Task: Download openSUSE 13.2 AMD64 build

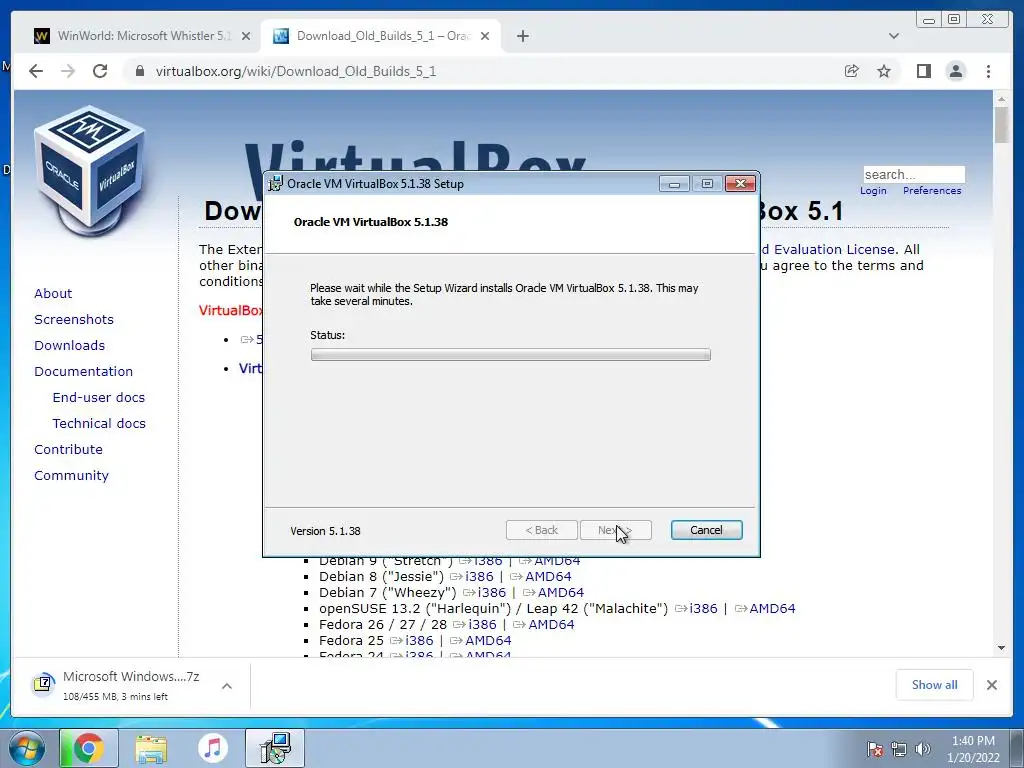Action: pyautogui.click(x=772, y=609)
